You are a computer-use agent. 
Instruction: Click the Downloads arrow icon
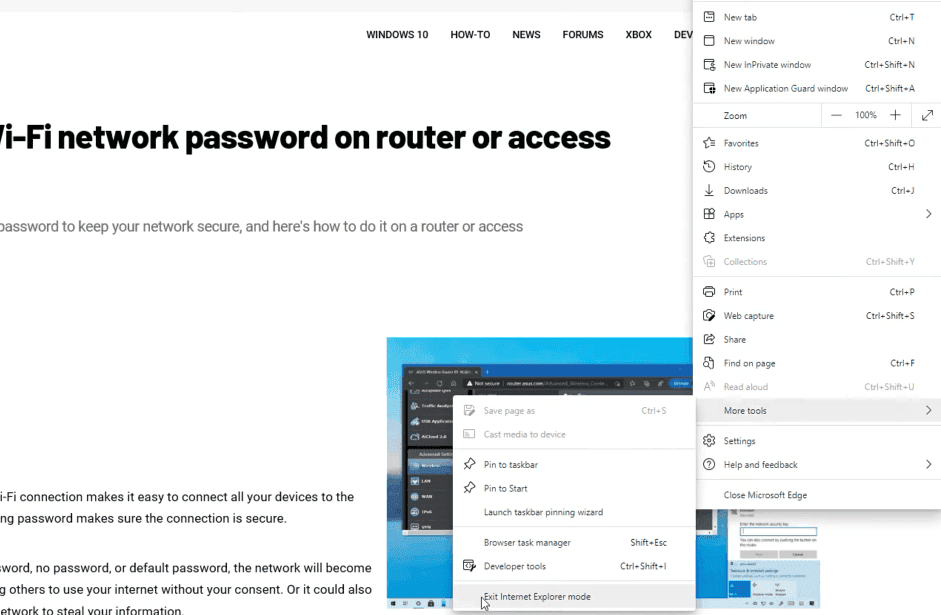coord(709,190)
